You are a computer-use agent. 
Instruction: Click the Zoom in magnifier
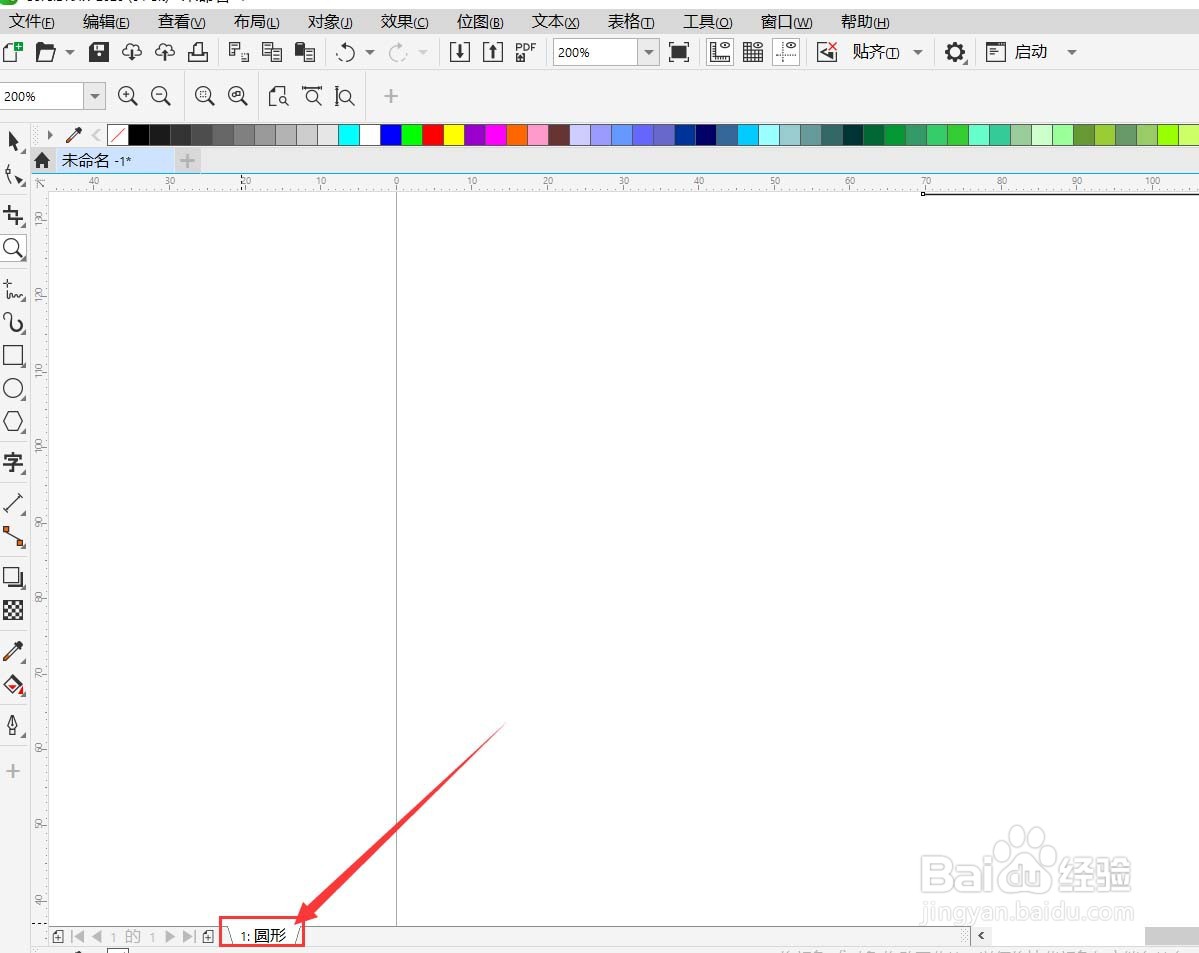(x=128, y=96)
